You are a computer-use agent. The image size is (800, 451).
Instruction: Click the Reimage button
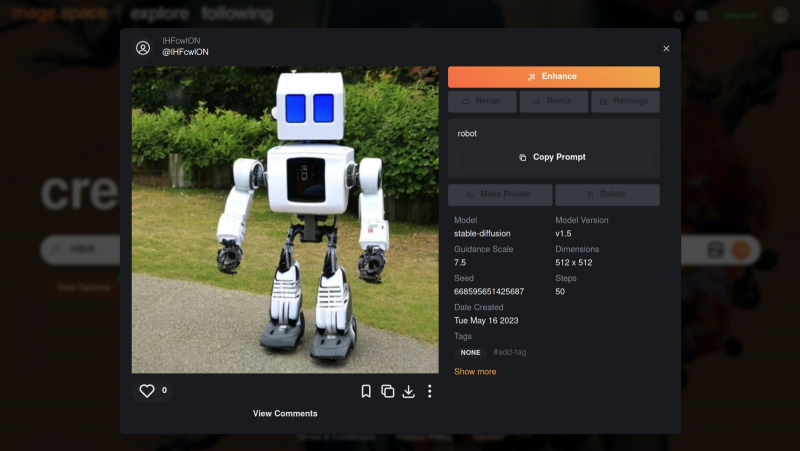625,101
